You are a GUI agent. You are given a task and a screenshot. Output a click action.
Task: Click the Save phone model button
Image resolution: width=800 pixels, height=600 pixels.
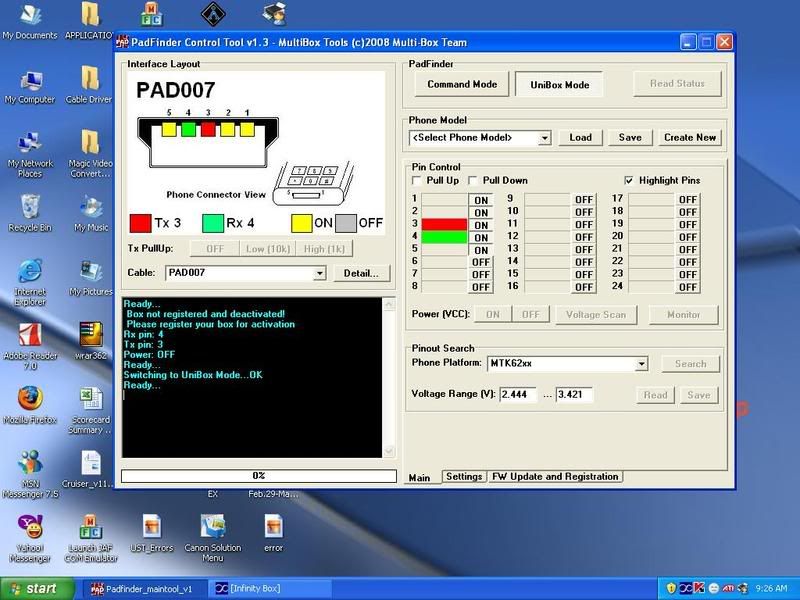coord(630,138)
